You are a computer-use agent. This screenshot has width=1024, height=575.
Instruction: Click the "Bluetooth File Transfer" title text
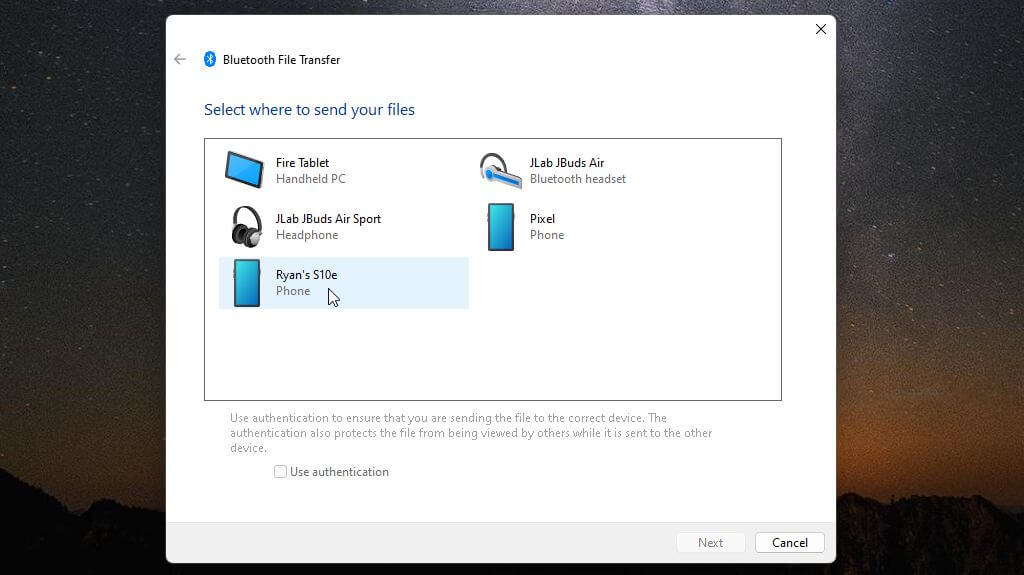[281, 59]
